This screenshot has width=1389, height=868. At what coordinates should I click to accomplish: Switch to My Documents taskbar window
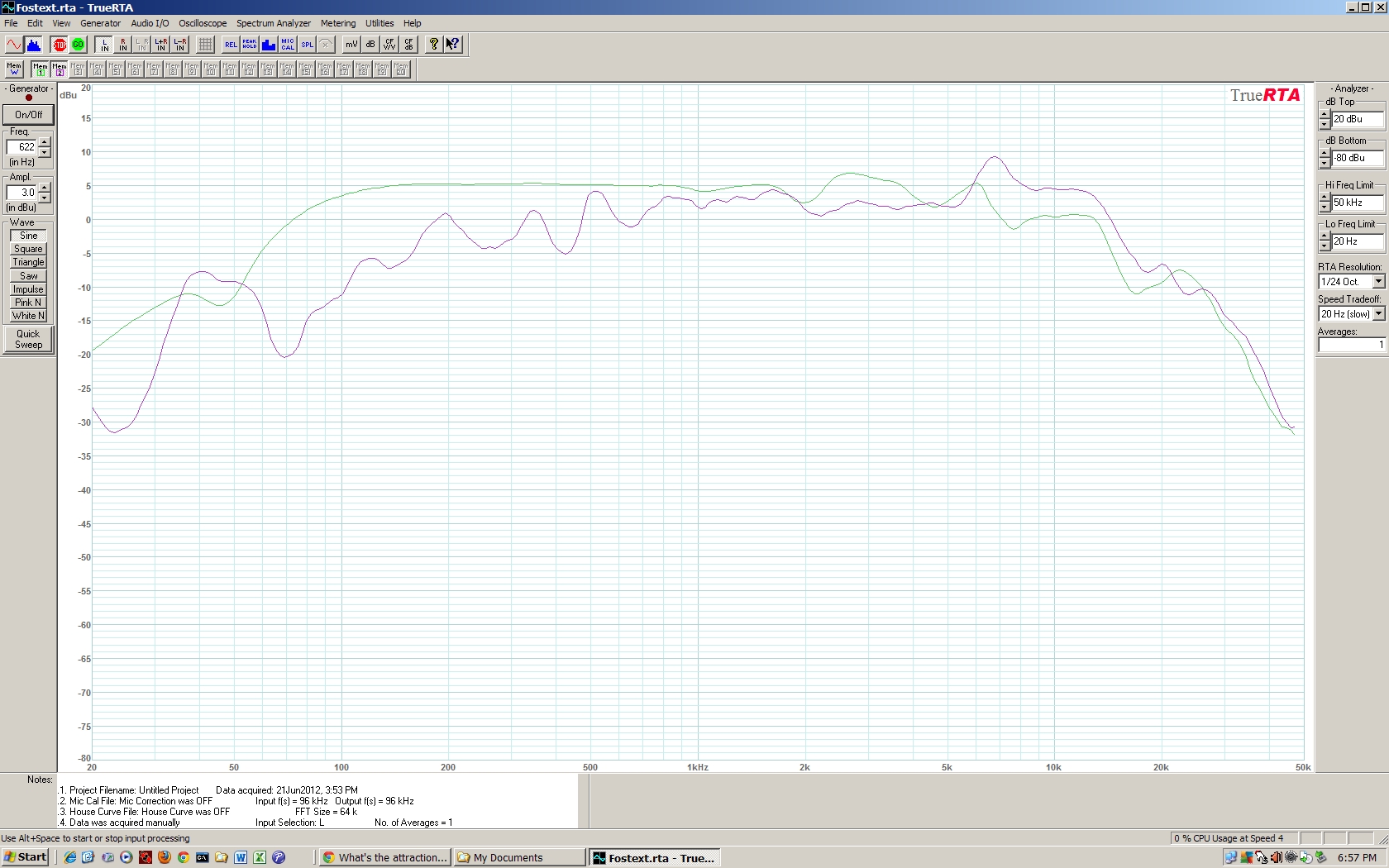coord(519,857)
